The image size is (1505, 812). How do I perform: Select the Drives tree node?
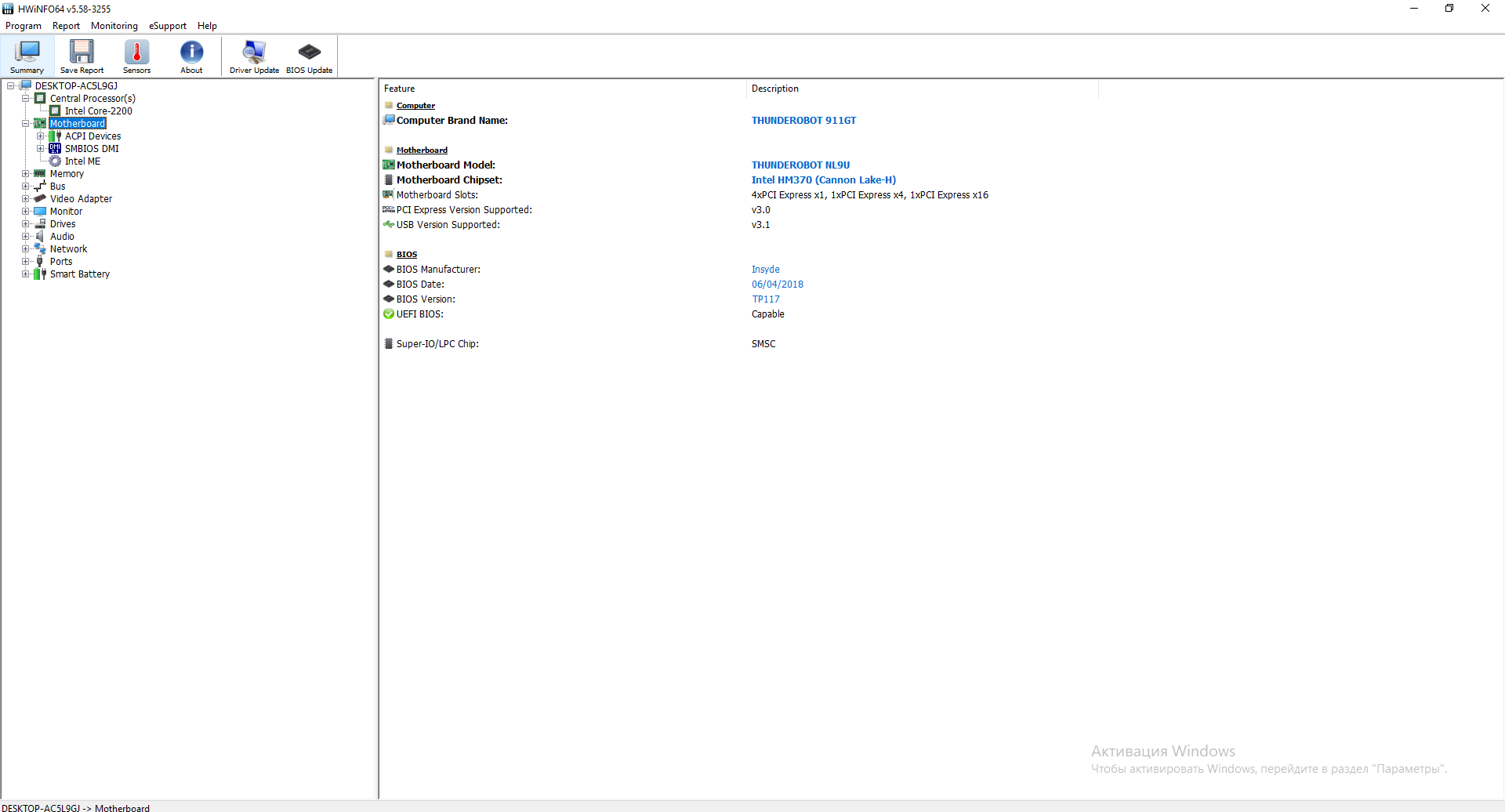(63, 224)
